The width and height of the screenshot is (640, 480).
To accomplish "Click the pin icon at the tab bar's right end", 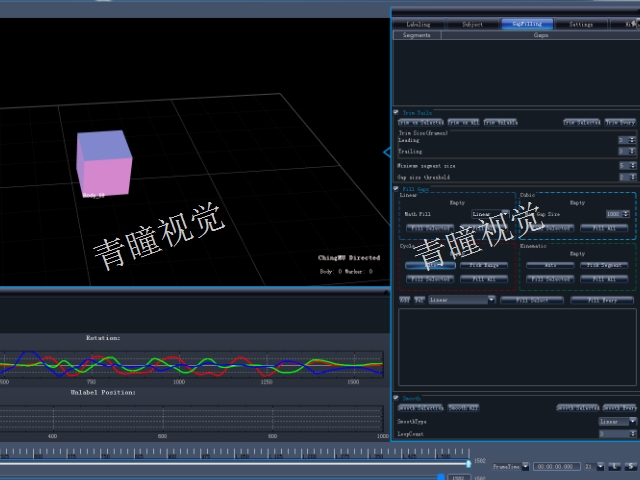I will (635, 24).
